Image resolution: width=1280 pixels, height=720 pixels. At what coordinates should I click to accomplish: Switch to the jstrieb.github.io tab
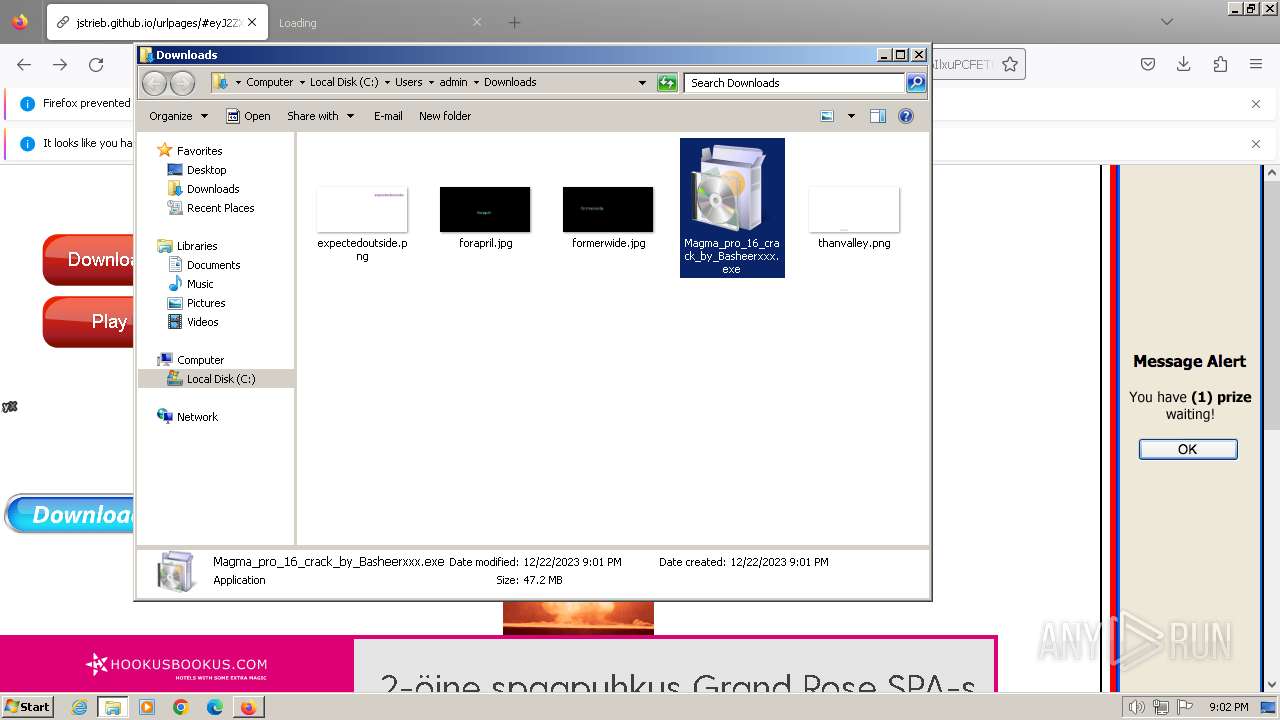156,22
